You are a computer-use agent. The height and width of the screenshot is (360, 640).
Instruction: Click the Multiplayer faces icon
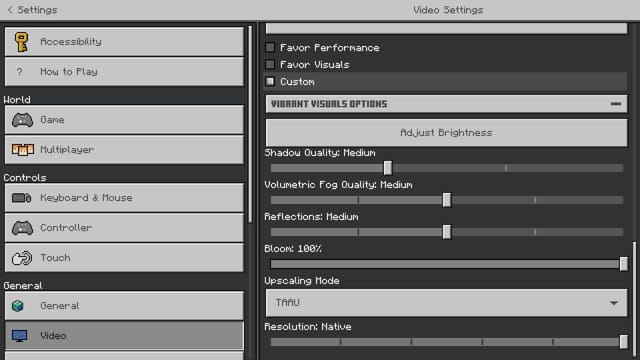click(x=22, y=150)
